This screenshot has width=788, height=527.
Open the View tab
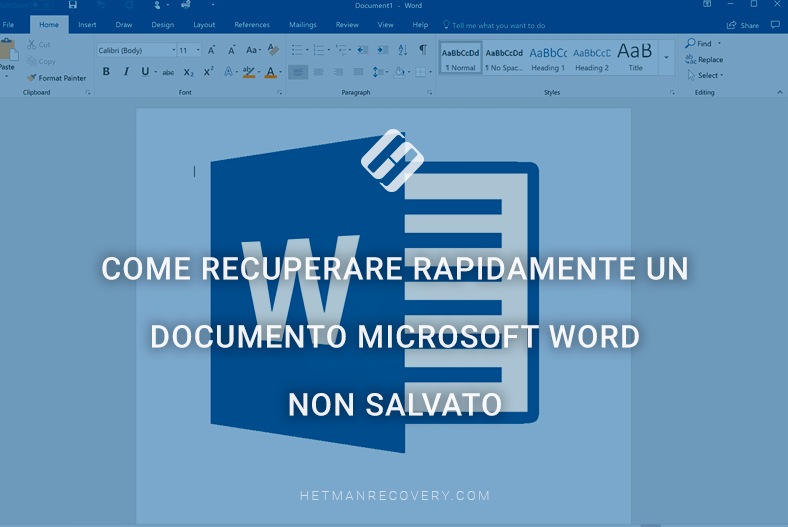(x=385, y=25)
